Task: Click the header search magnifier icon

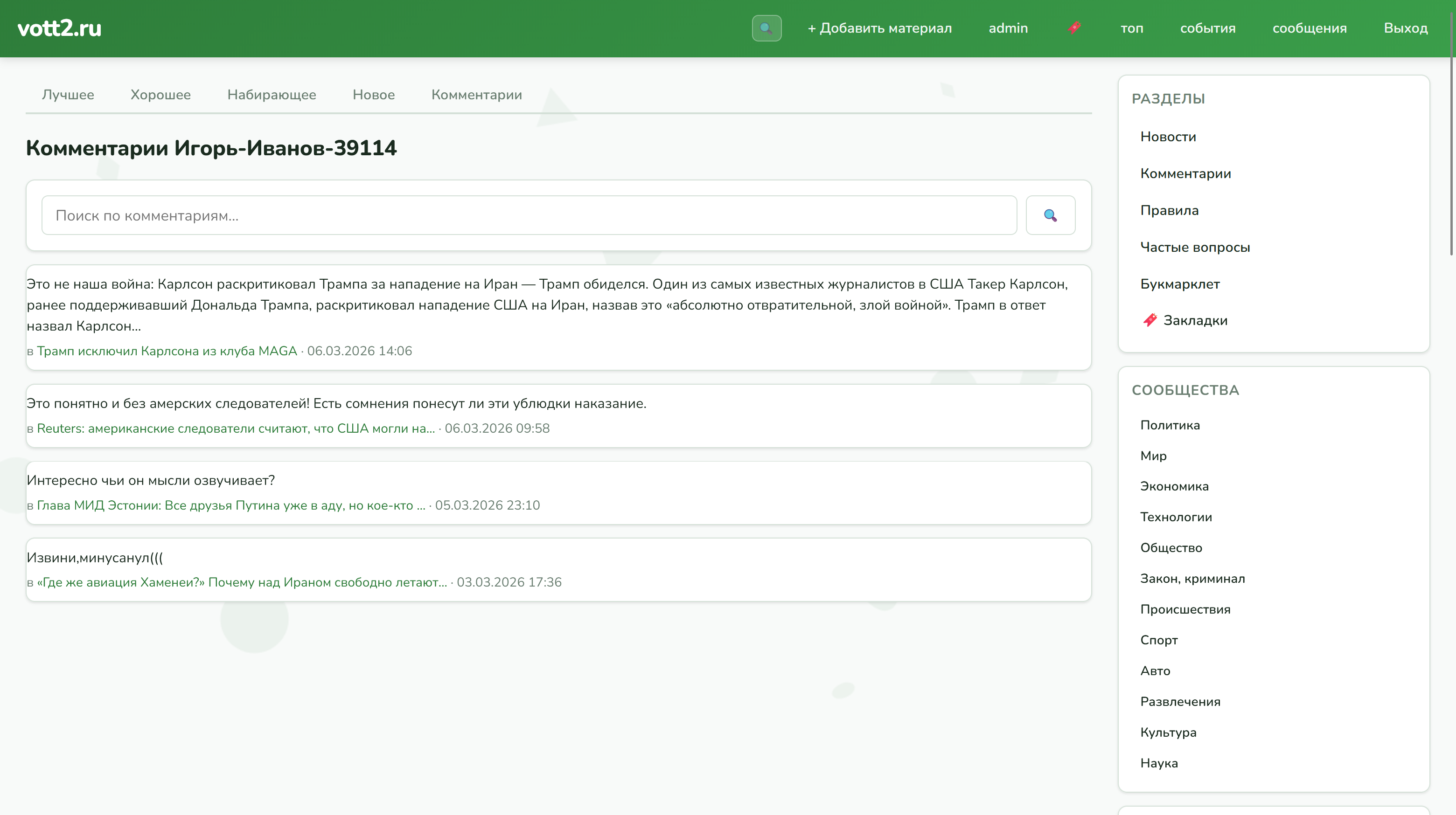Action: (x=766, y=28)
